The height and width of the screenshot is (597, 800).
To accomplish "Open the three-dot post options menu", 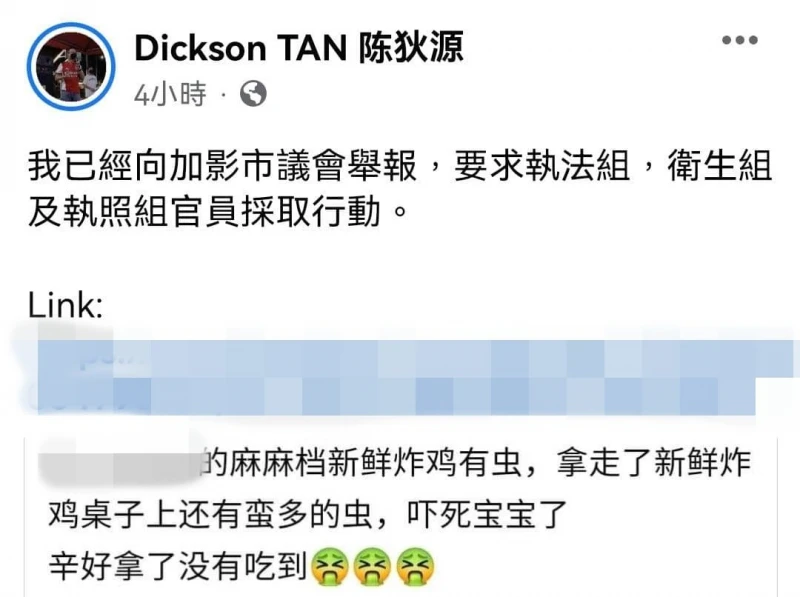I will pyautogui.click(x=739, y=40).
